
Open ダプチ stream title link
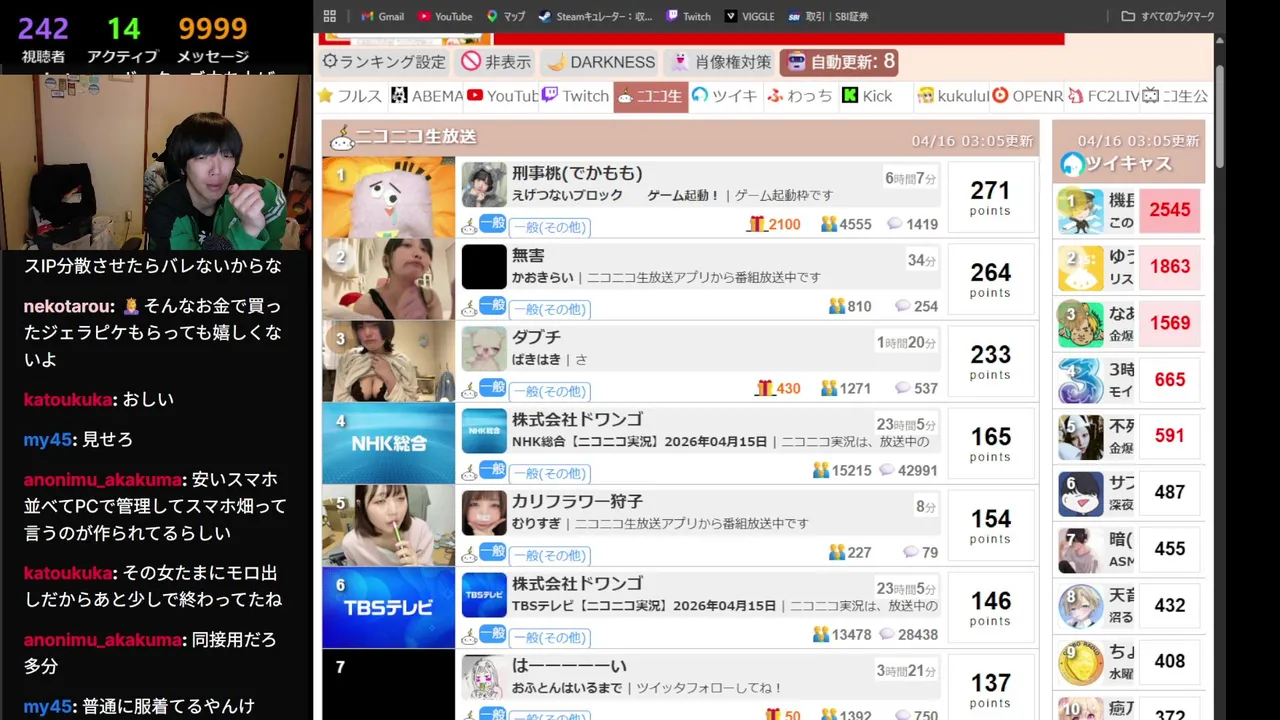pos(536,337)
